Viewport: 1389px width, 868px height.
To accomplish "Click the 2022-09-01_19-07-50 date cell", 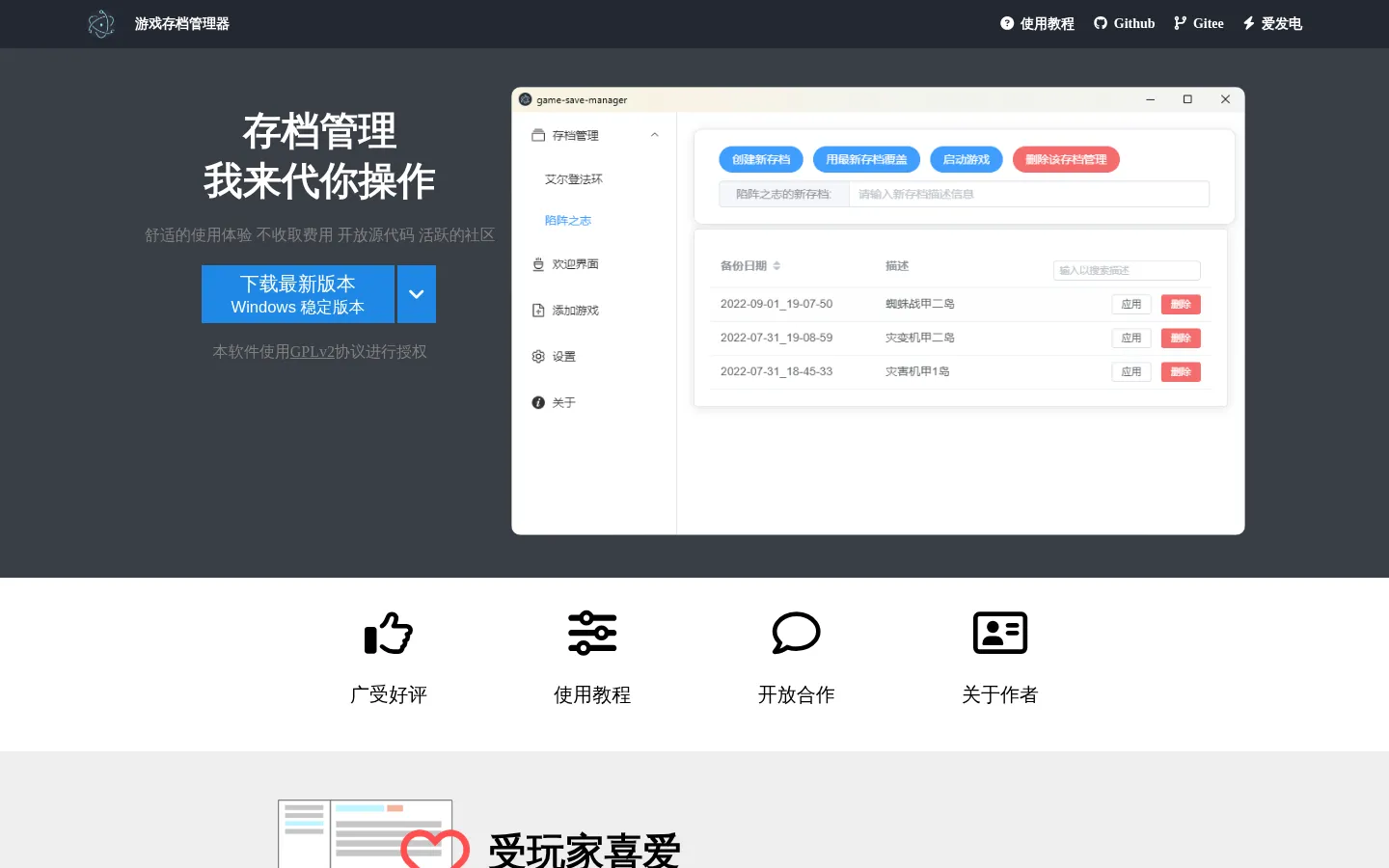I will click(x=776, y=304).
